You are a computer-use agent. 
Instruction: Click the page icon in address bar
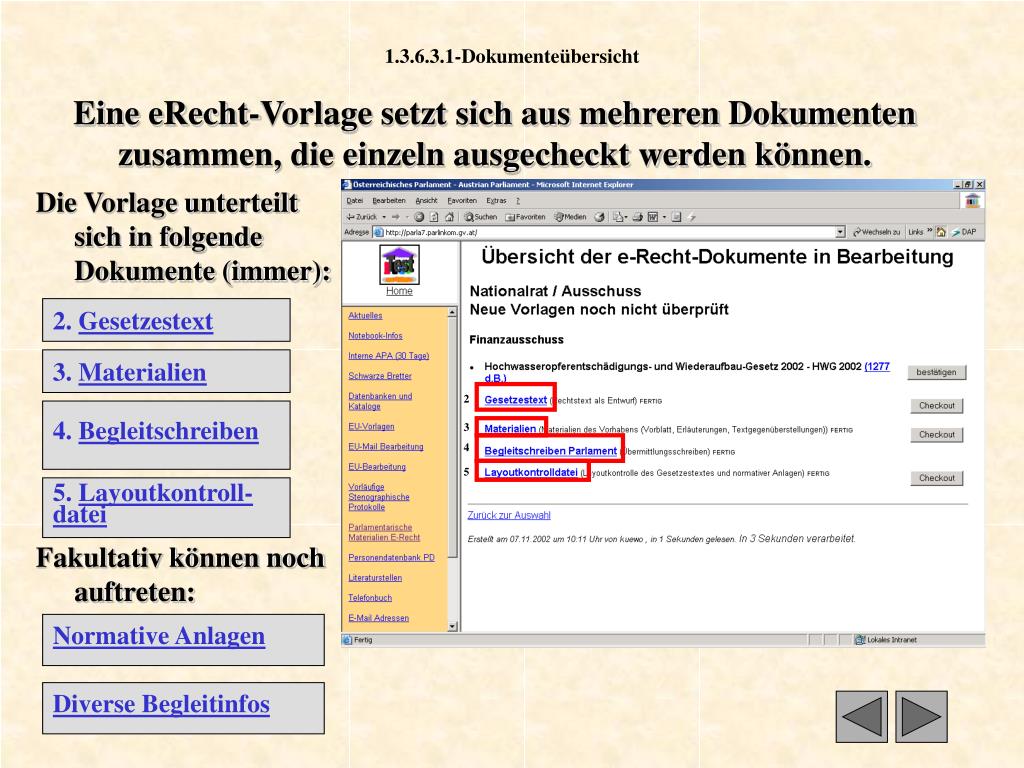(378, 232)
